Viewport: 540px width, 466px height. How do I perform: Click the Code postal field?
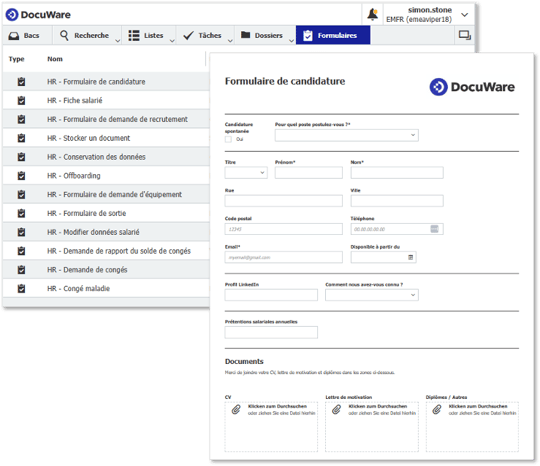tap(283, 229)
